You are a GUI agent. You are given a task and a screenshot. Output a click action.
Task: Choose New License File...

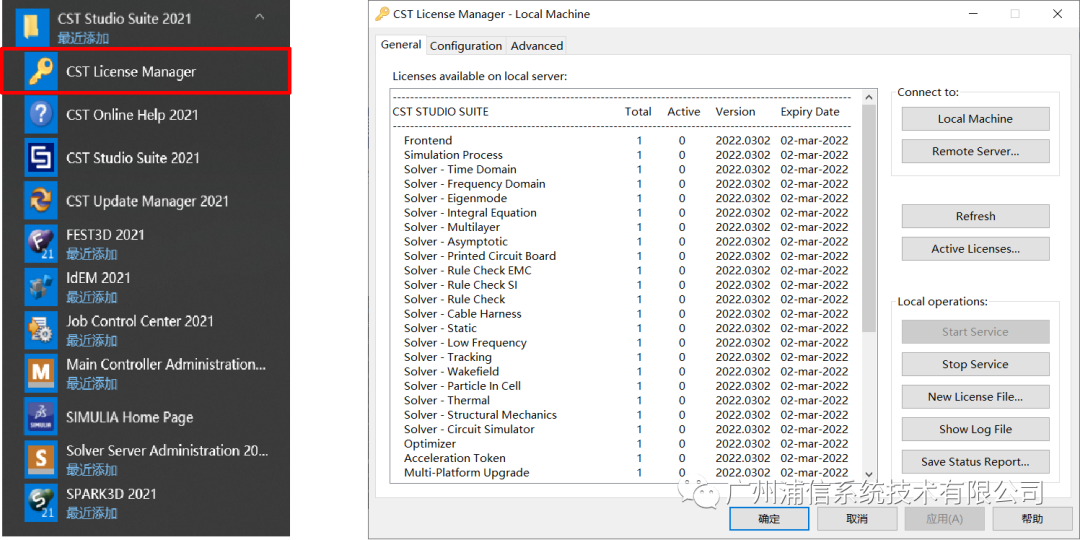pos(975,397)
